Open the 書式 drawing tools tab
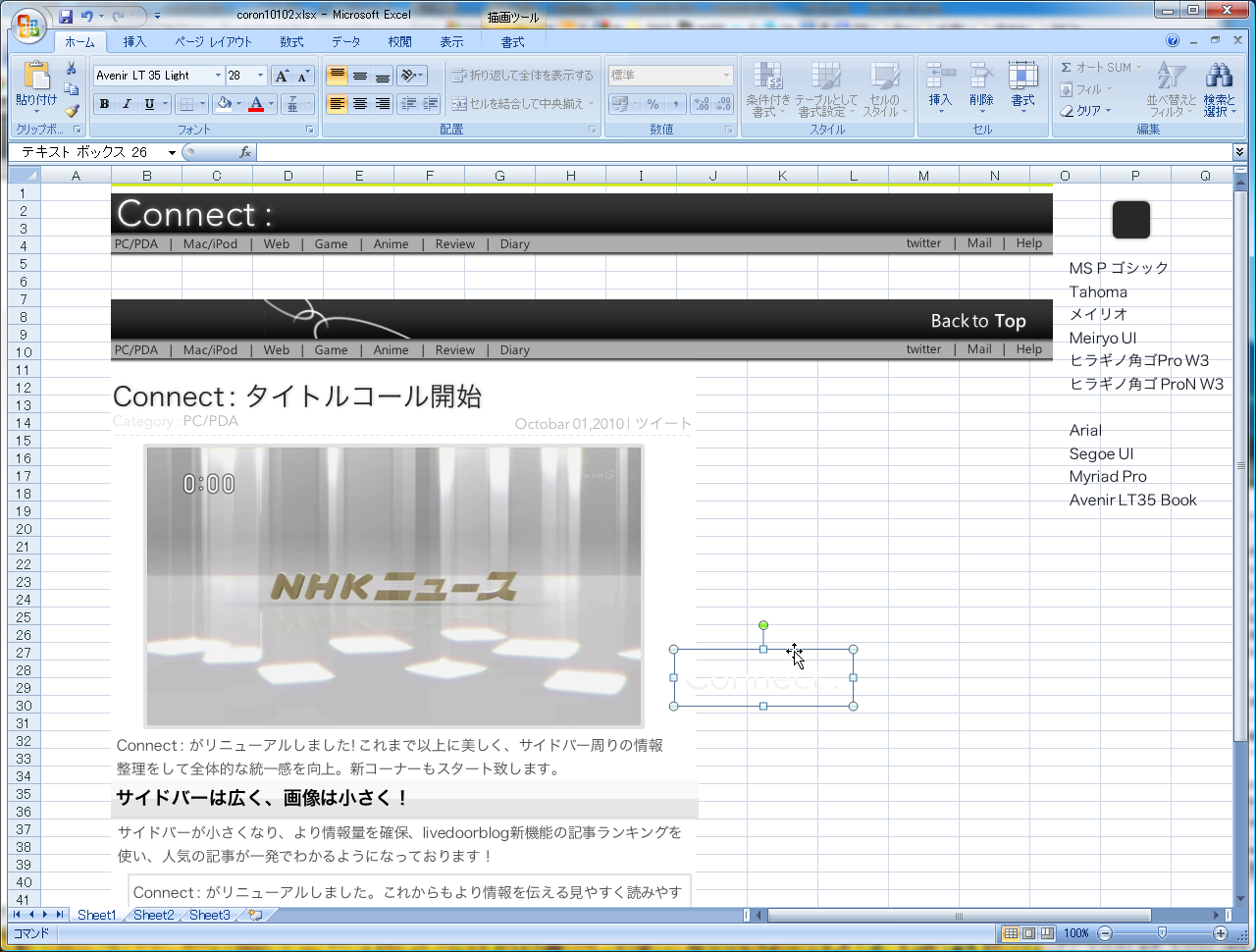Viewport: 1256px width, 952px height. click(512, 42)
